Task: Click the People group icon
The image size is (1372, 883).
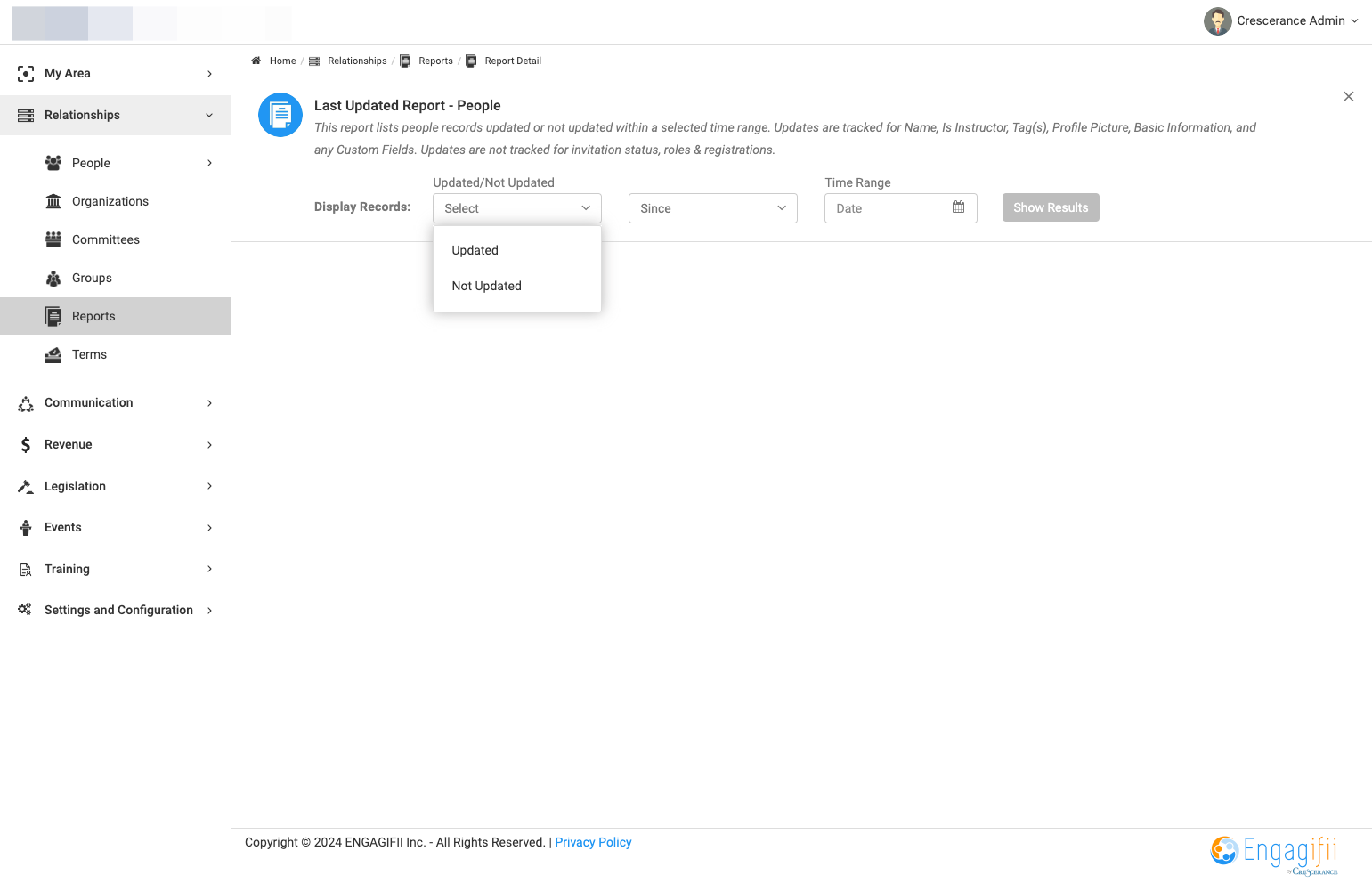Action: click(x=53, y=163)
